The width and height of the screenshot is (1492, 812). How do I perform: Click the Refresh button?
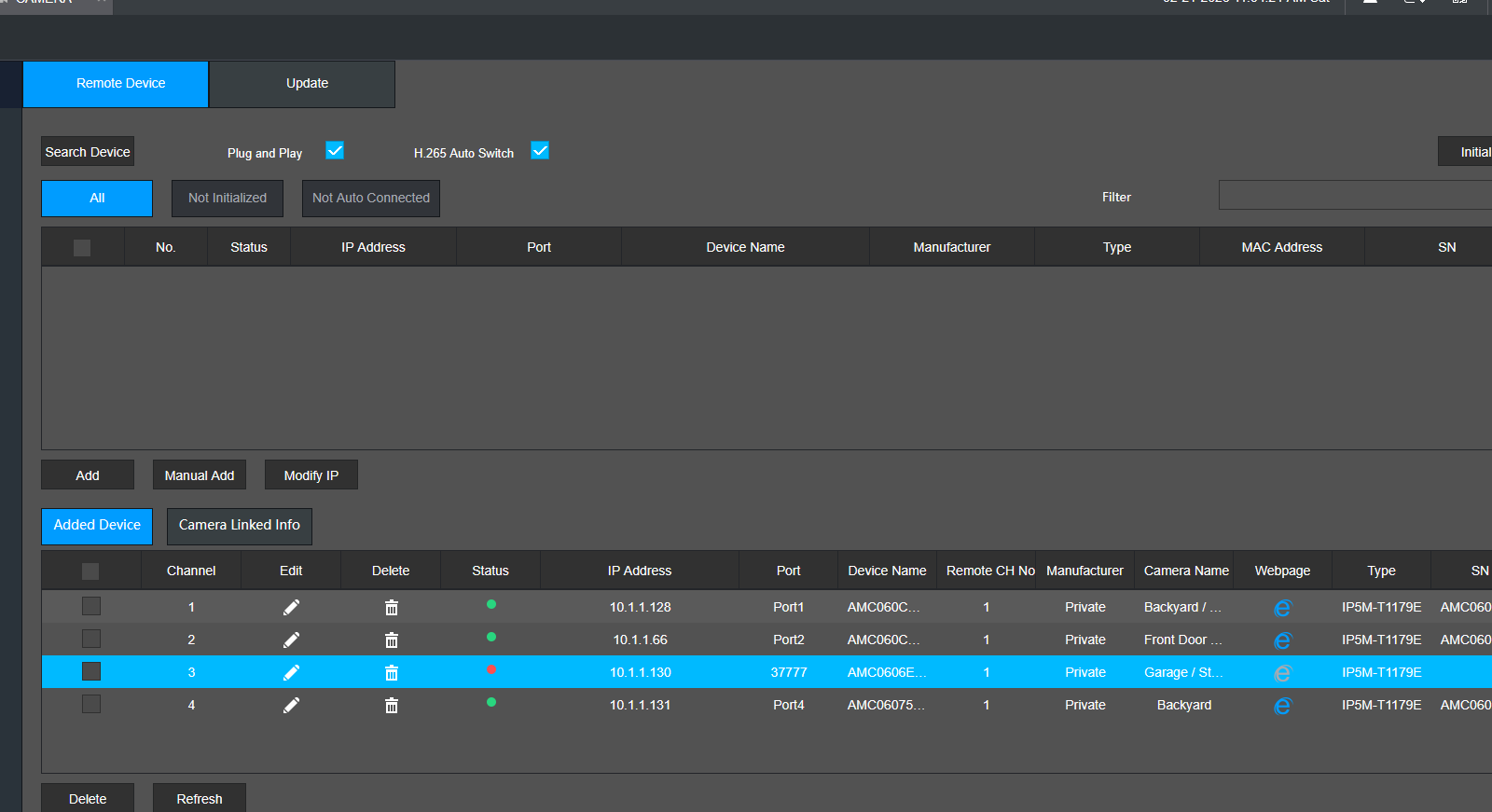200,798
